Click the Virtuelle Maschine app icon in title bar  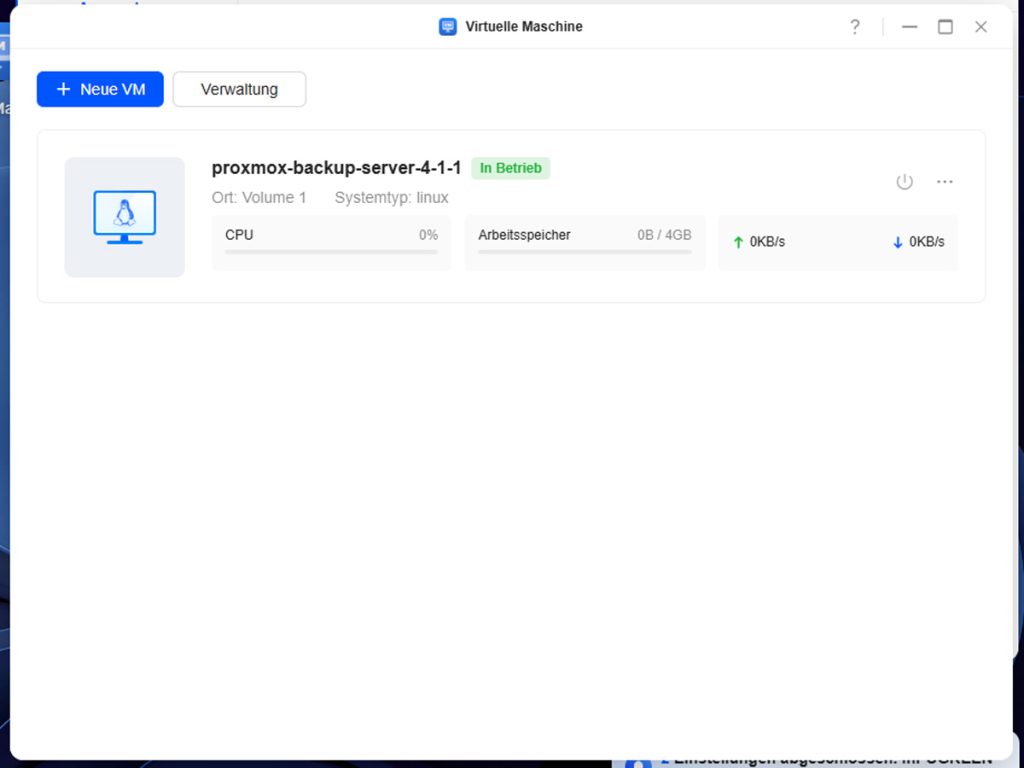pos(448,27)
